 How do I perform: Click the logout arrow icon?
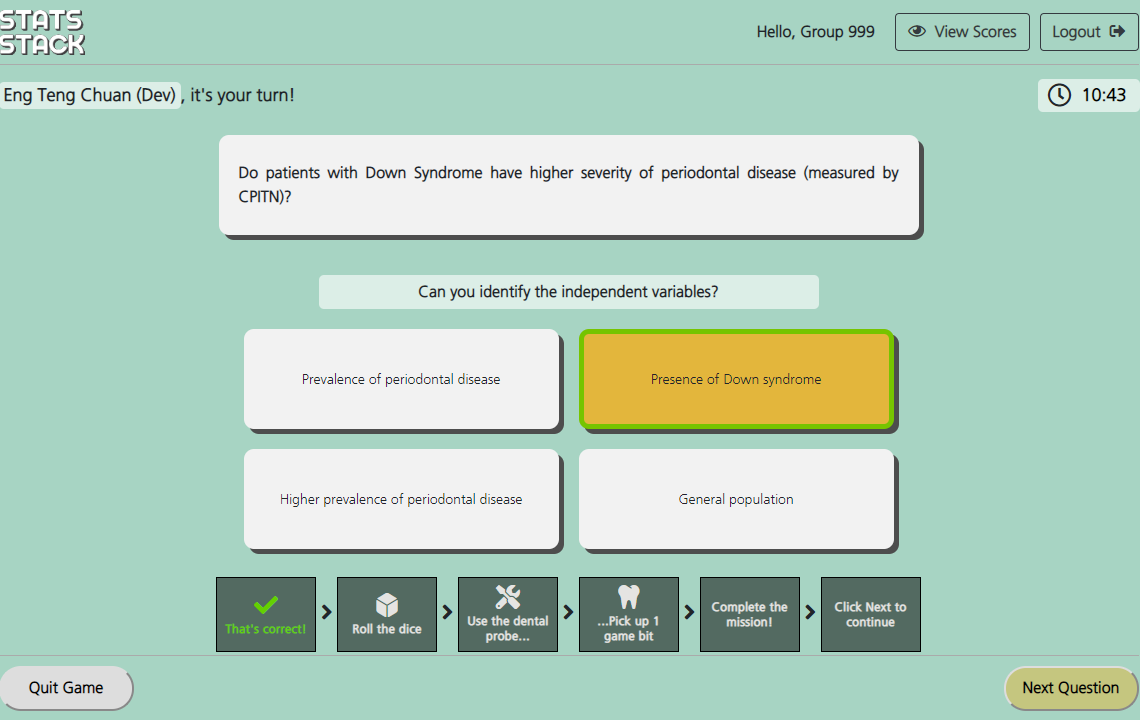tap(1117, 32)
